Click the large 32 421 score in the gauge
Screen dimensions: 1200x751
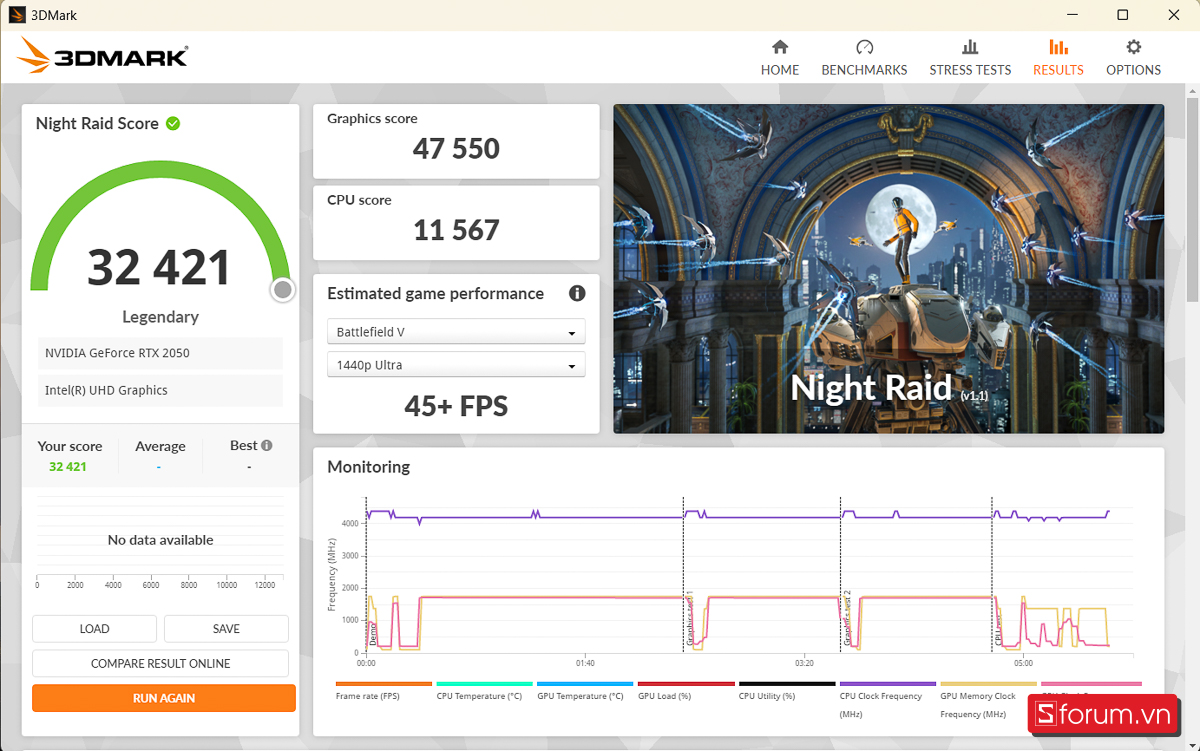coord(160,268)
